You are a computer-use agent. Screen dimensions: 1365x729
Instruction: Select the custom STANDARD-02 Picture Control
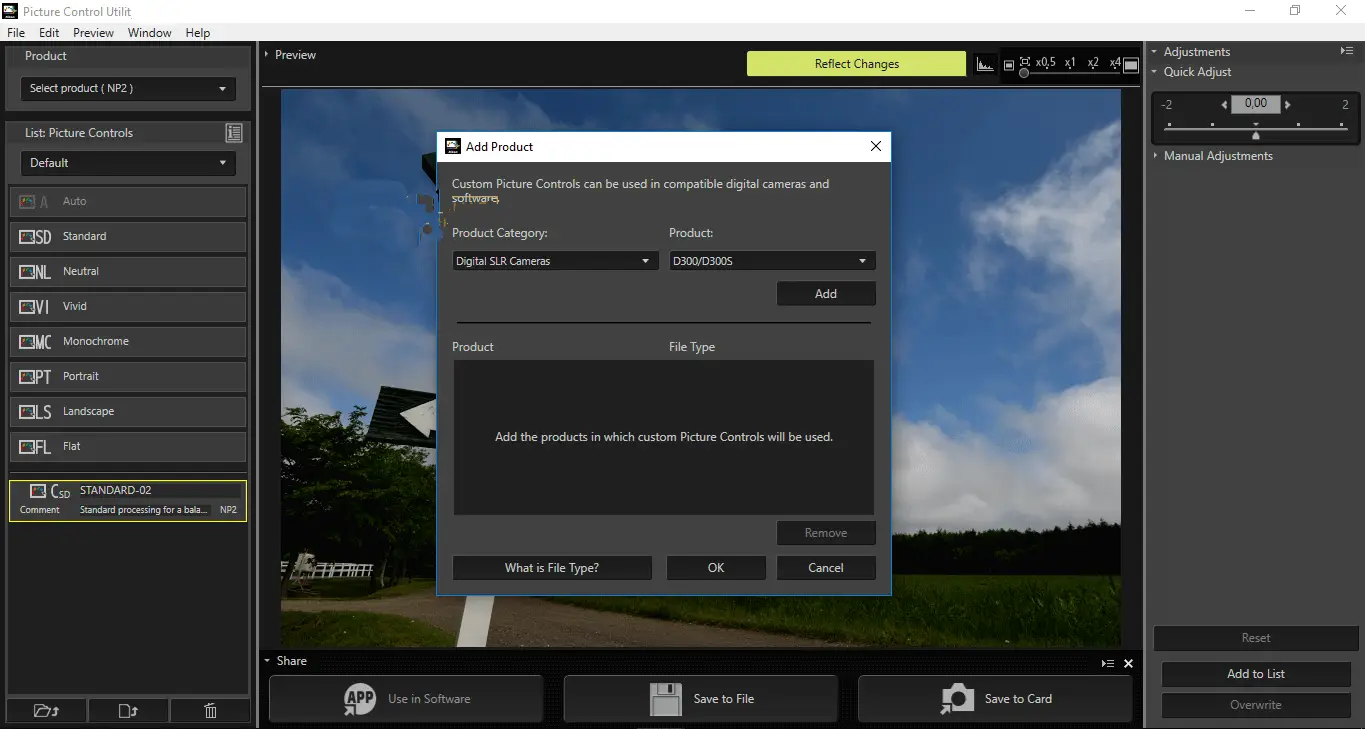pos(128,500)
